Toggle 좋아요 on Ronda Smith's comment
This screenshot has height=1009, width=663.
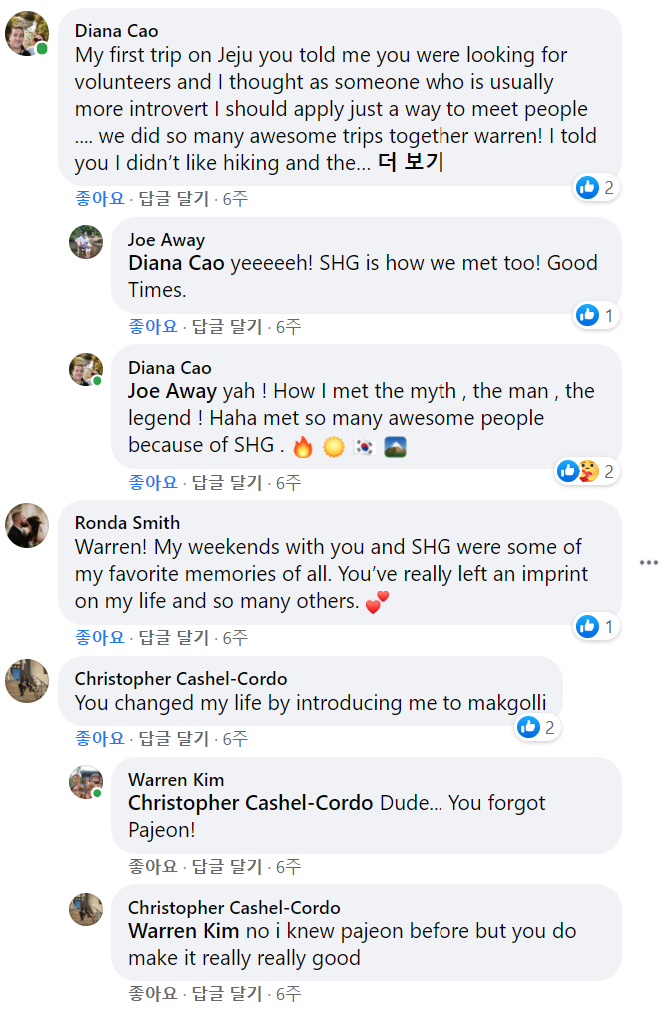(100, 637)
